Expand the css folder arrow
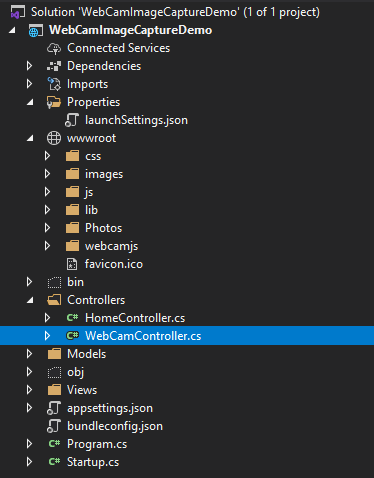This screenshot has height=478, width=374. [x=47, y=156]
